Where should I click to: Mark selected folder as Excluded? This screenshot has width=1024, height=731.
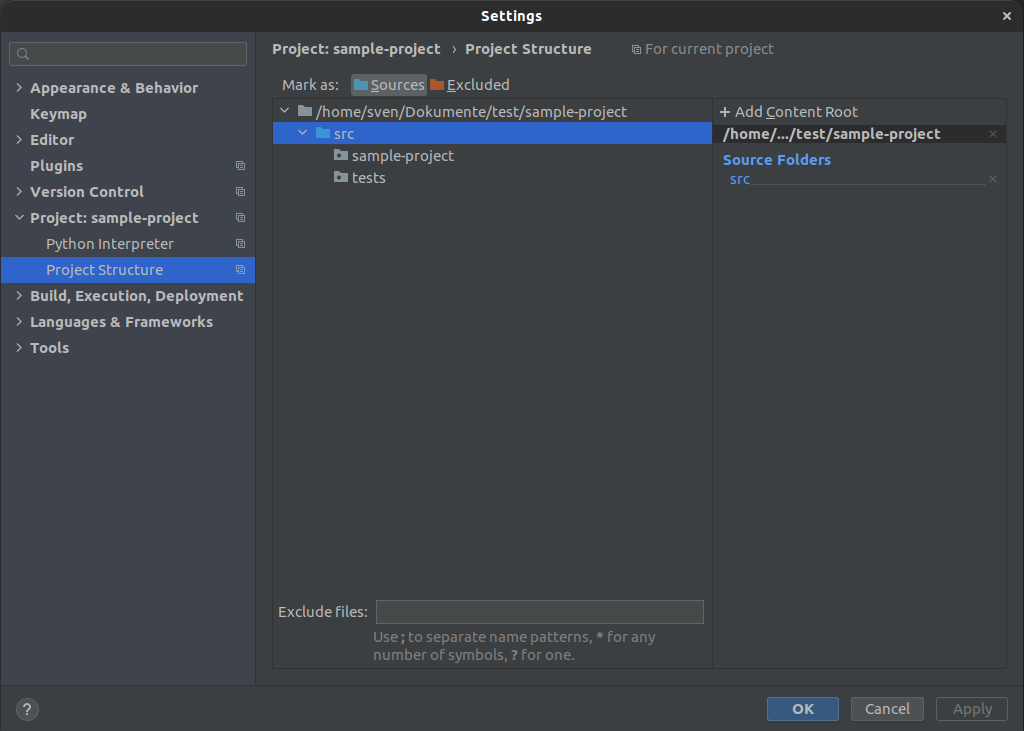pos(469,85)
